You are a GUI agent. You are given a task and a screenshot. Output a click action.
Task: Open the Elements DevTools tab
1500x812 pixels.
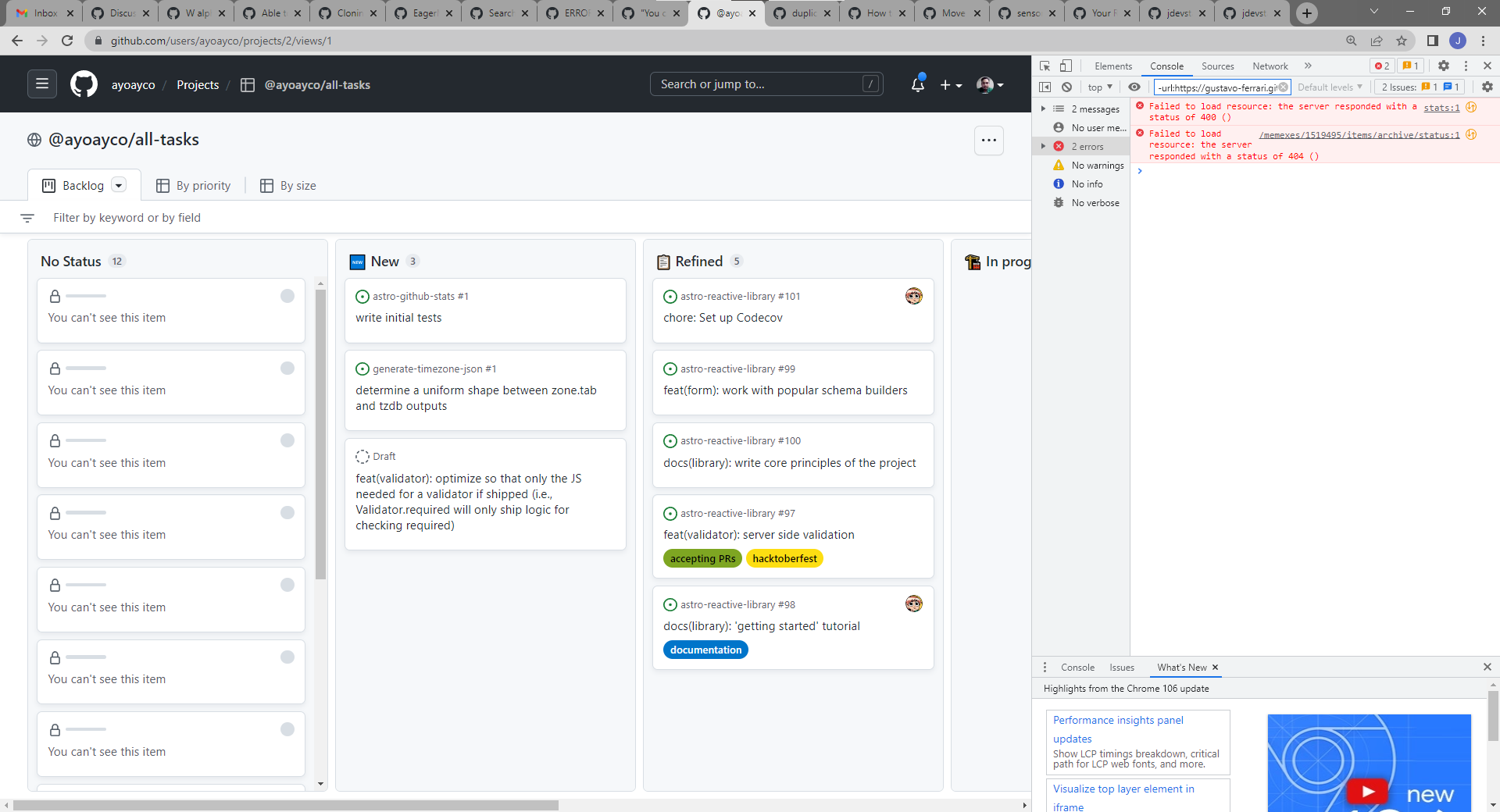tap(1112, 66)
